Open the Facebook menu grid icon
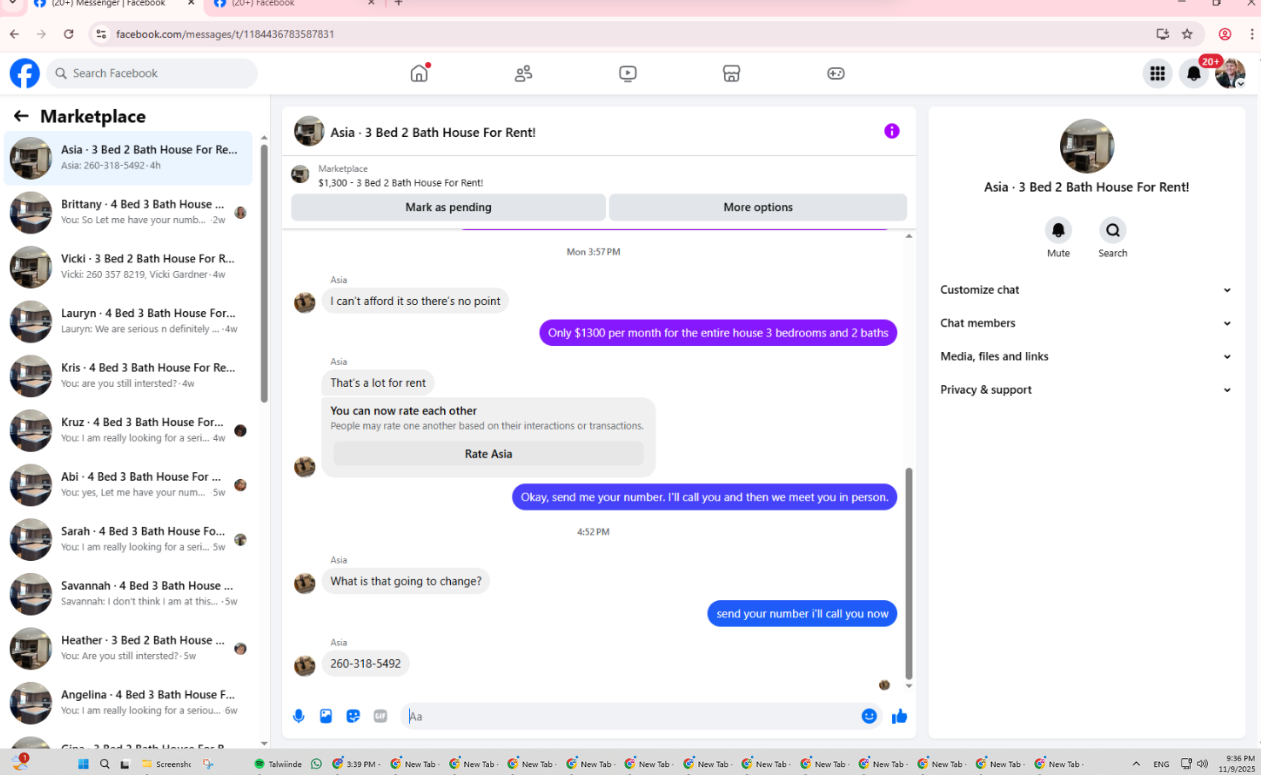The height and width of the screenshot is (775, 1261). point(1157,73)
